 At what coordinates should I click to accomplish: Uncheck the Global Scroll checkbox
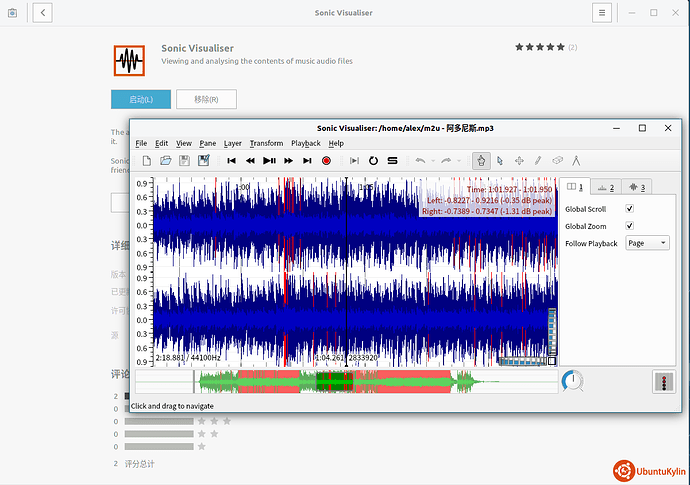pos(629,209)
